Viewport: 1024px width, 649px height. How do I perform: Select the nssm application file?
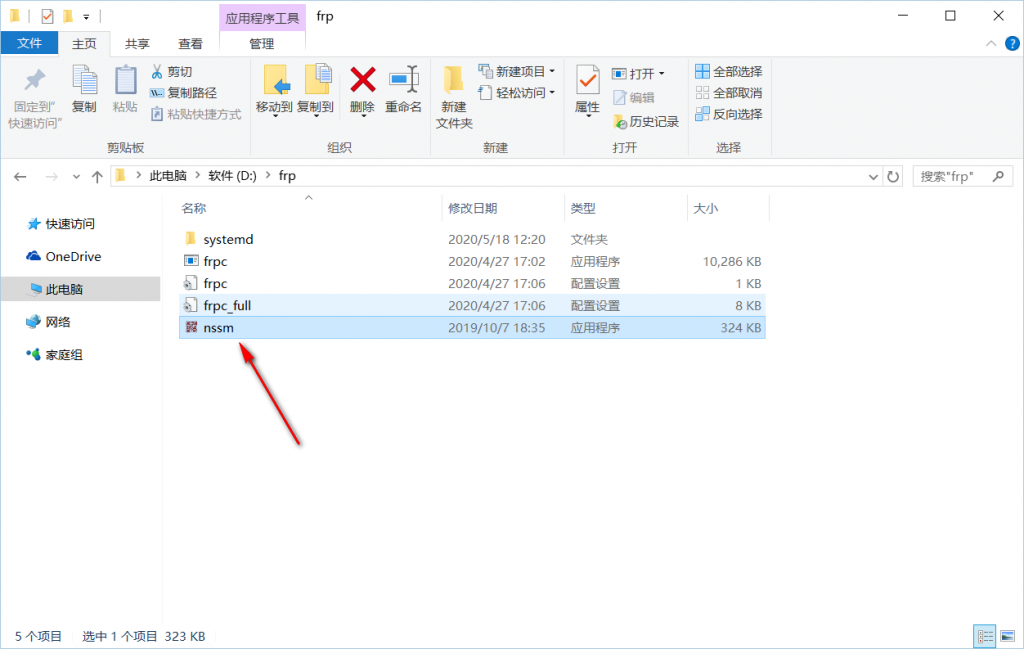(218, 327)
